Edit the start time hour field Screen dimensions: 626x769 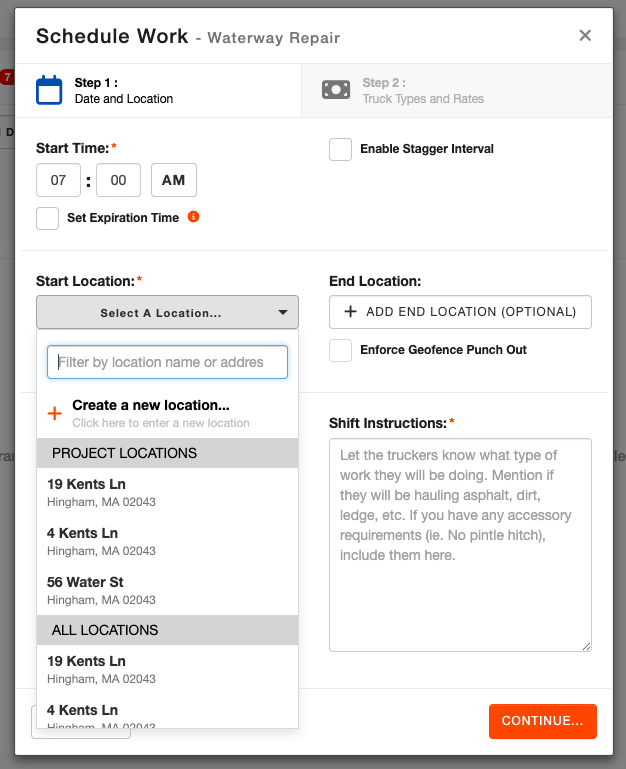point(58,181)
